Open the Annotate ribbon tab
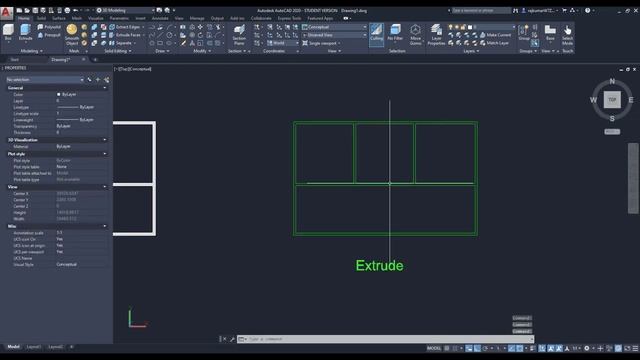 click(x=160, y=18)
